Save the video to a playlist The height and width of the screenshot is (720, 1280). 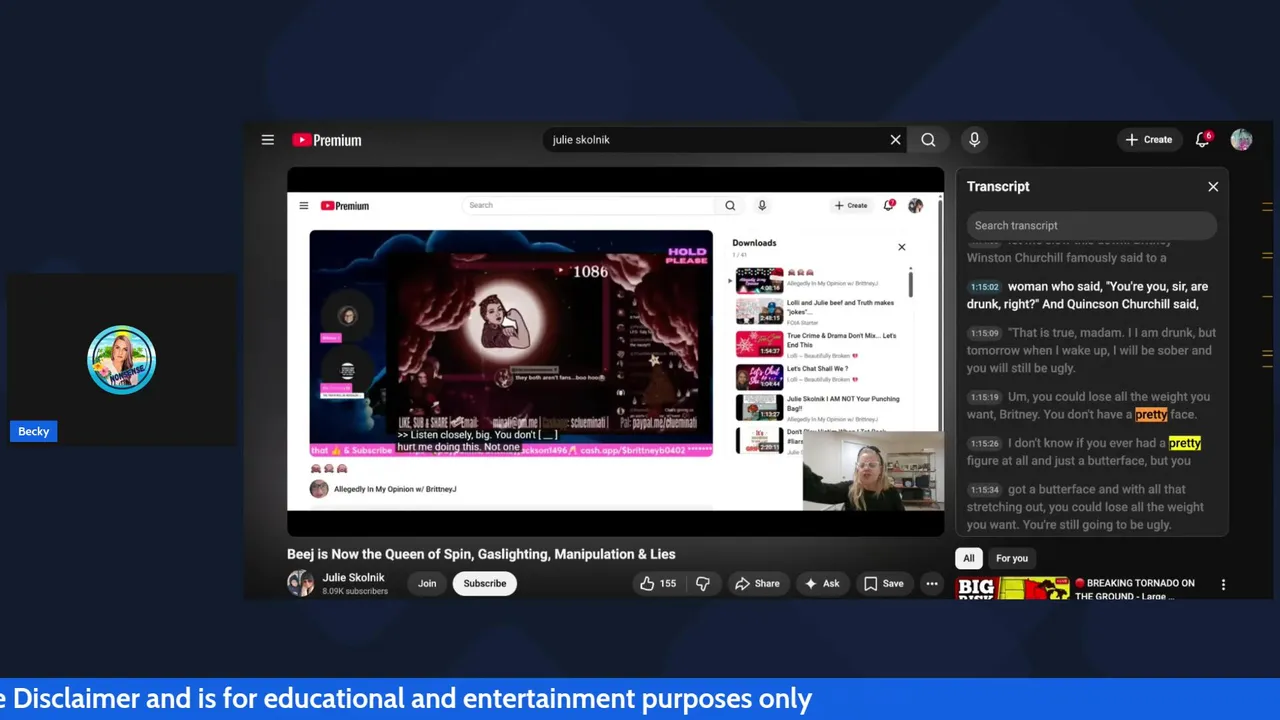(884, 583)
